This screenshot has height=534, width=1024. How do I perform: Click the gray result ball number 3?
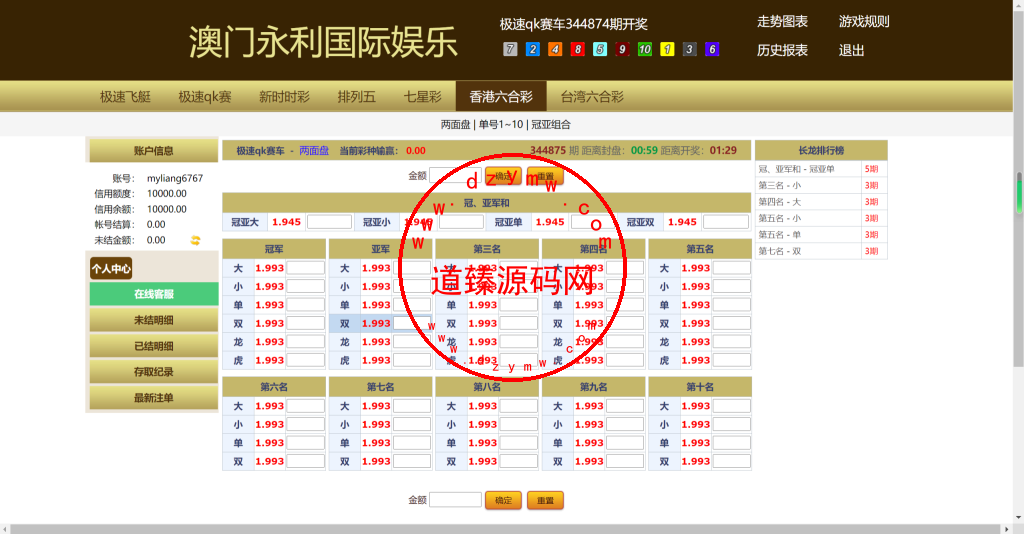tap(689, 49)
